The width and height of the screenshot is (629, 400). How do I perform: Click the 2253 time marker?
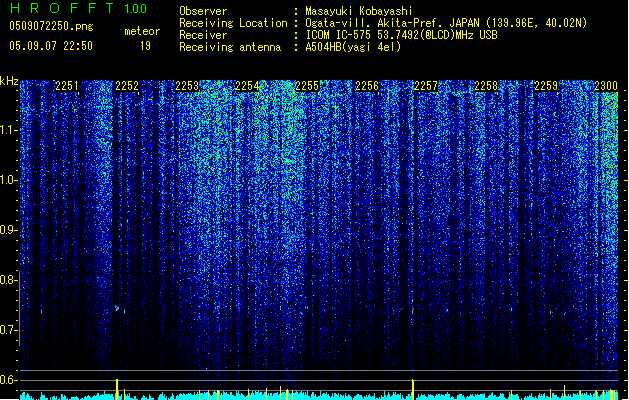tap(187, 86)
